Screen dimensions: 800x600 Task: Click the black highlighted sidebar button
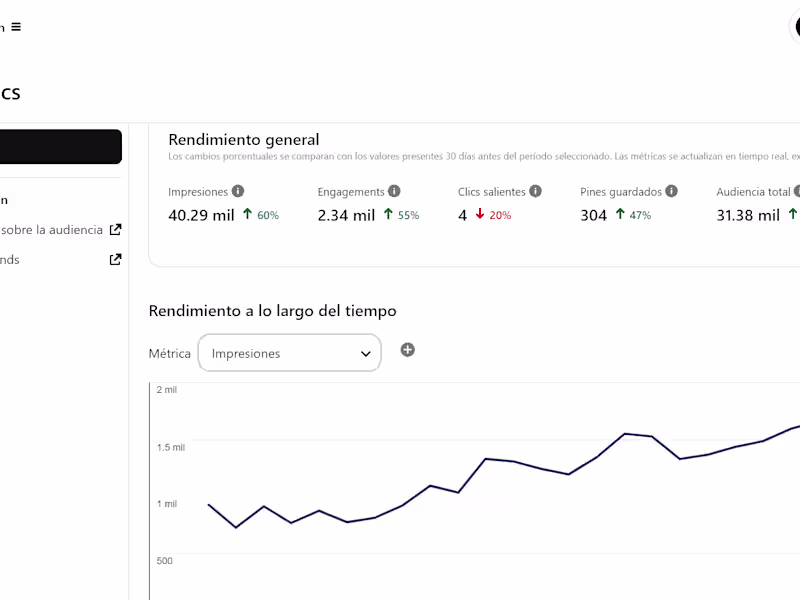pyautogui.click(x=60, y=146)
